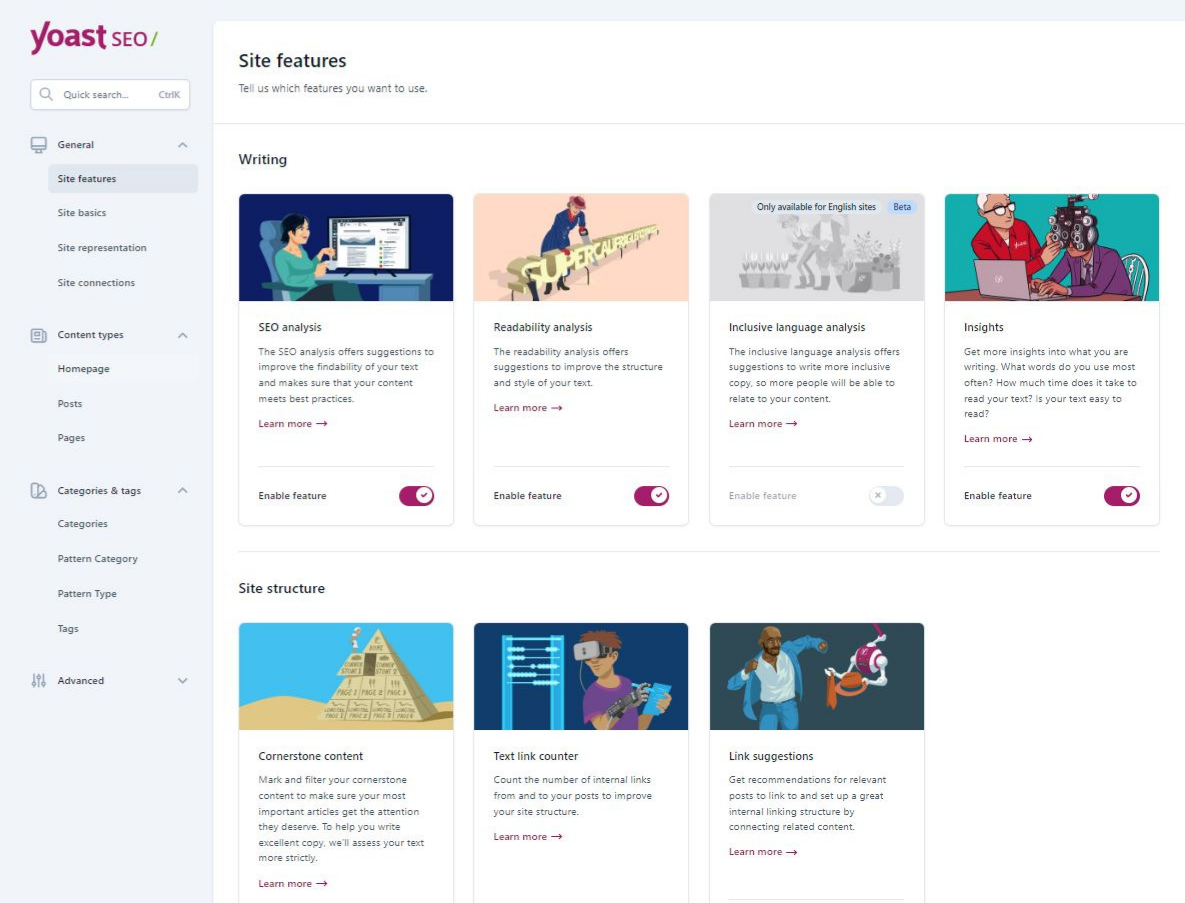Go to the Site representation page
The height and width of the screenshot is (903, 1185).
(x=102, y=248)
